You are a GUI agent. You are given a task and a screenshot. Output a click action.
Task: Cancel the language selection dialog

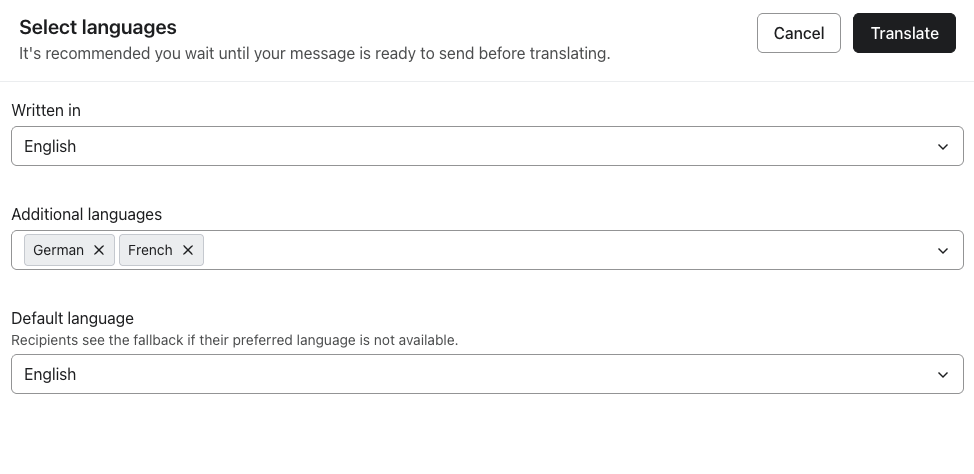(798, 33)
